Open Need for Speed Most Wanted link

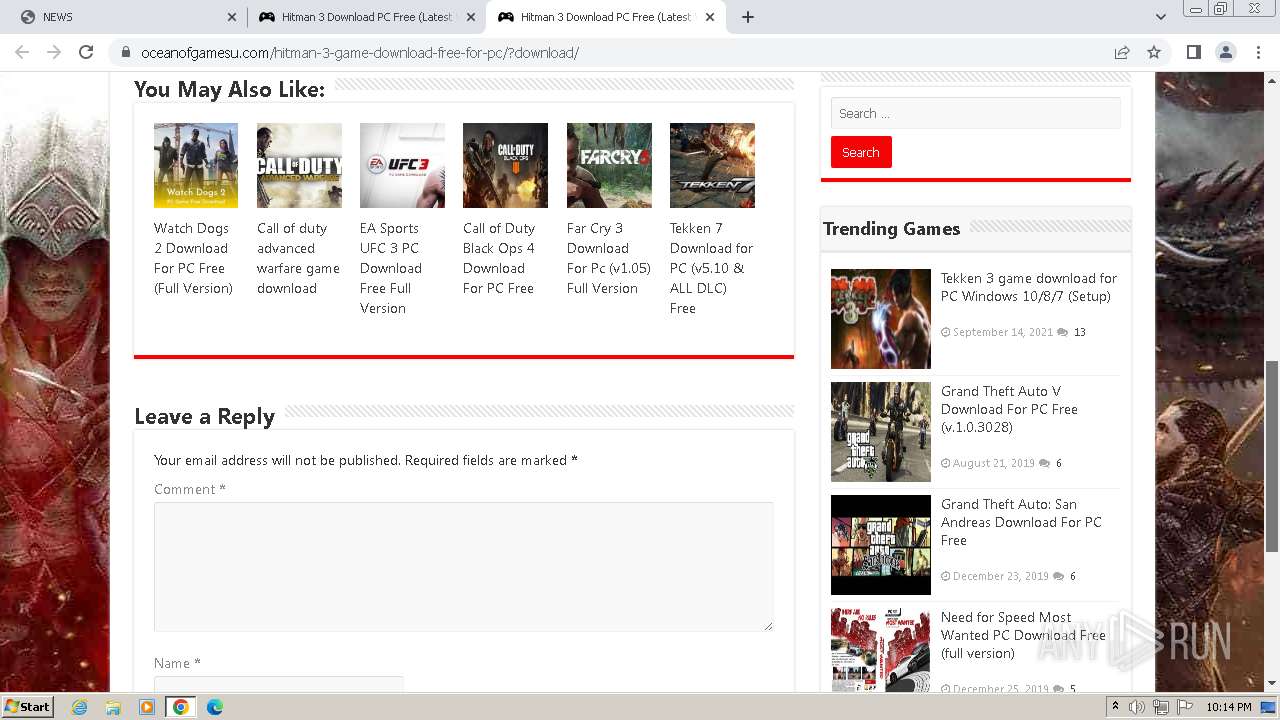(x=1023, y=635)
